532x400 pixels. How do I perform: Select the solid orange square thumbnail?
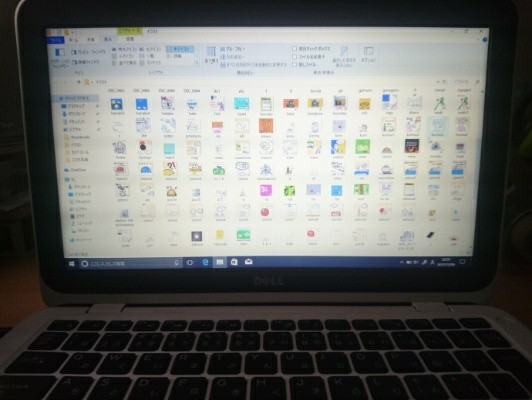[266, 125]
